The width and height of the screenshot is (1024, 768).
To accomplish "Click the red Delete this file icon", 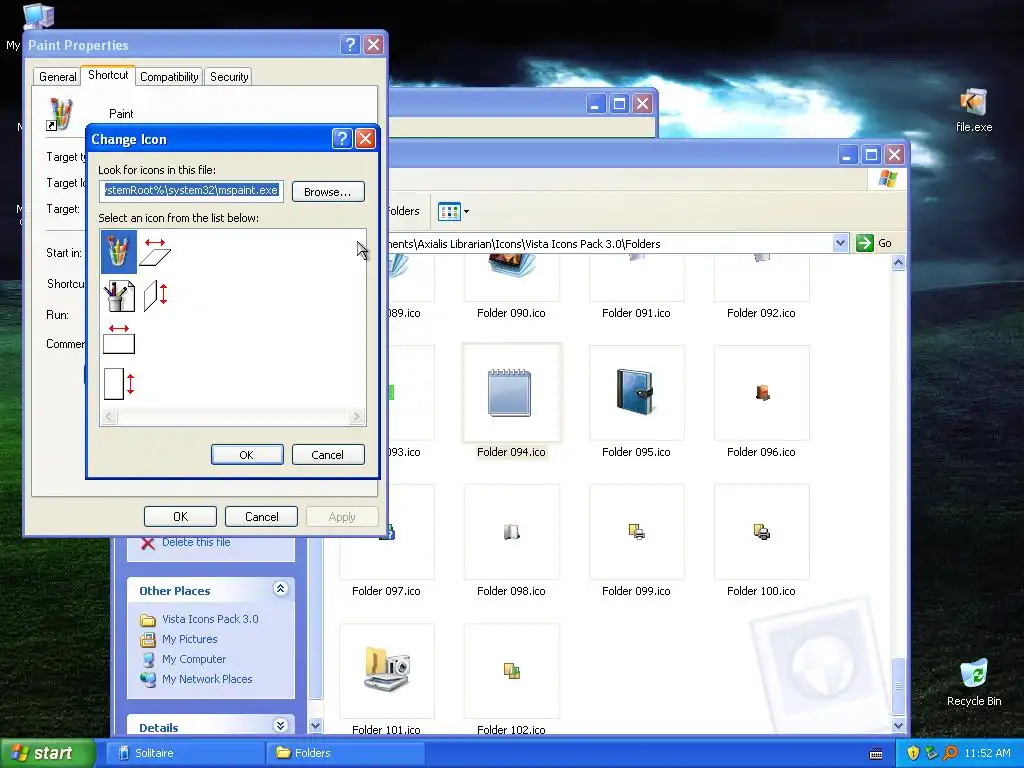I will point(148,543).
